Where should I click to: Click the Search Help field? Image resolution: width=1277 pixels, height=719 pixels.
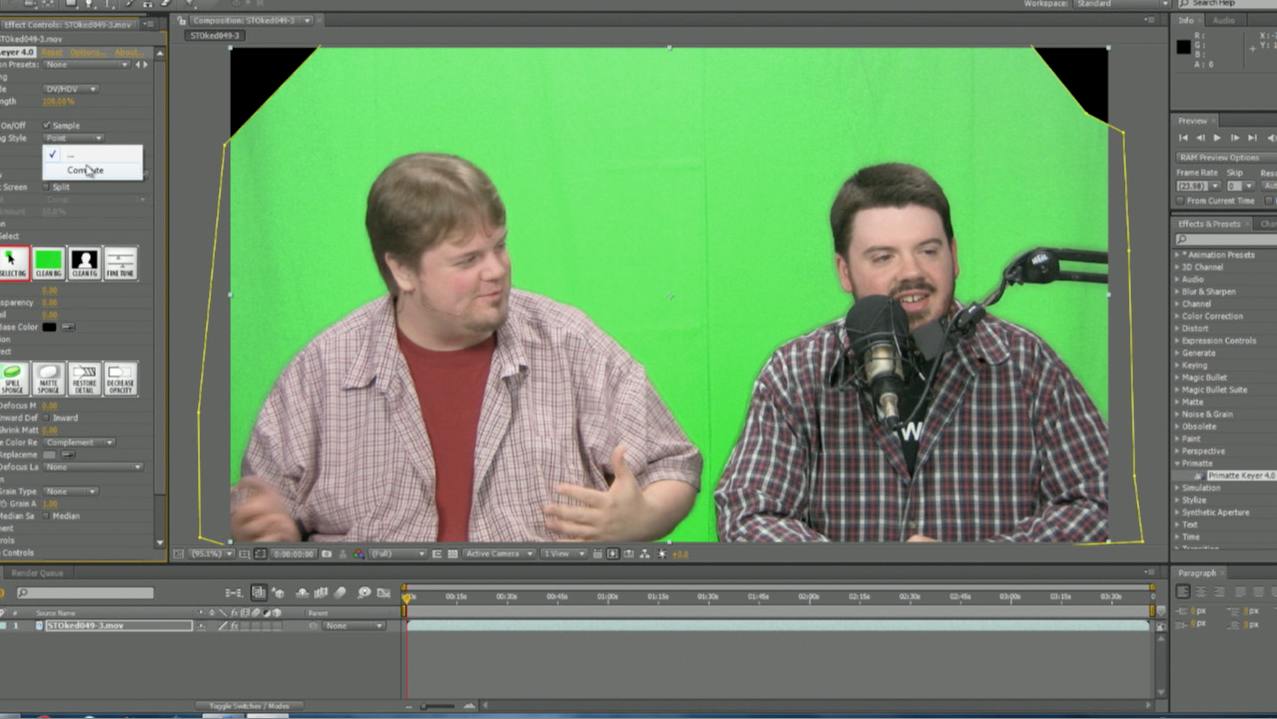(1226, 5)
